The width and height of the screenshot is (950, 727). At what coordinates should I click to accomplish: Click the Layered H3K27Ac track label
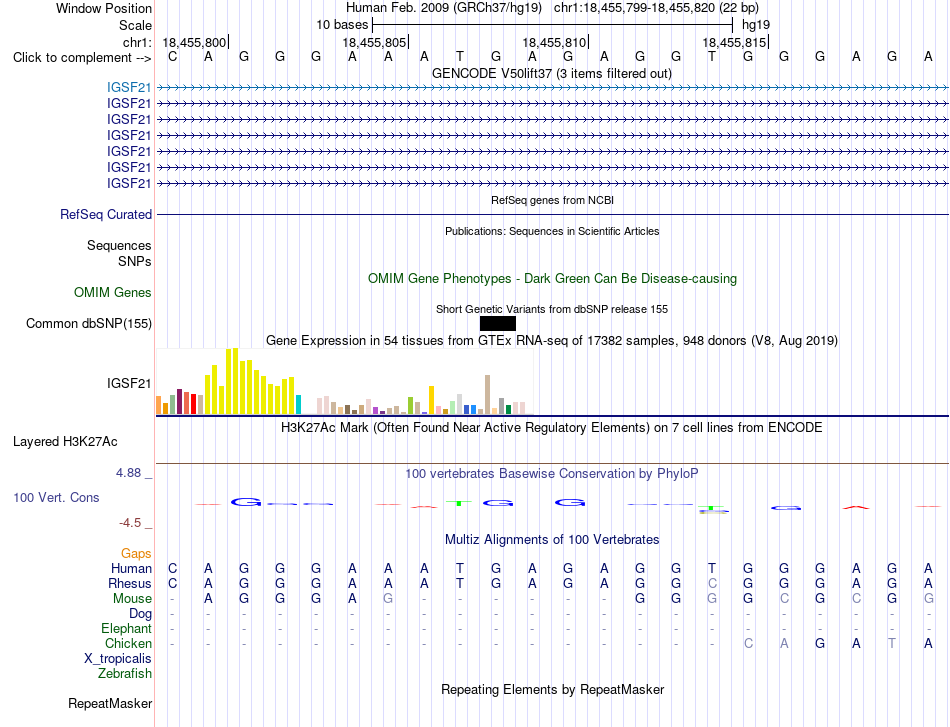tap(65, 442)
